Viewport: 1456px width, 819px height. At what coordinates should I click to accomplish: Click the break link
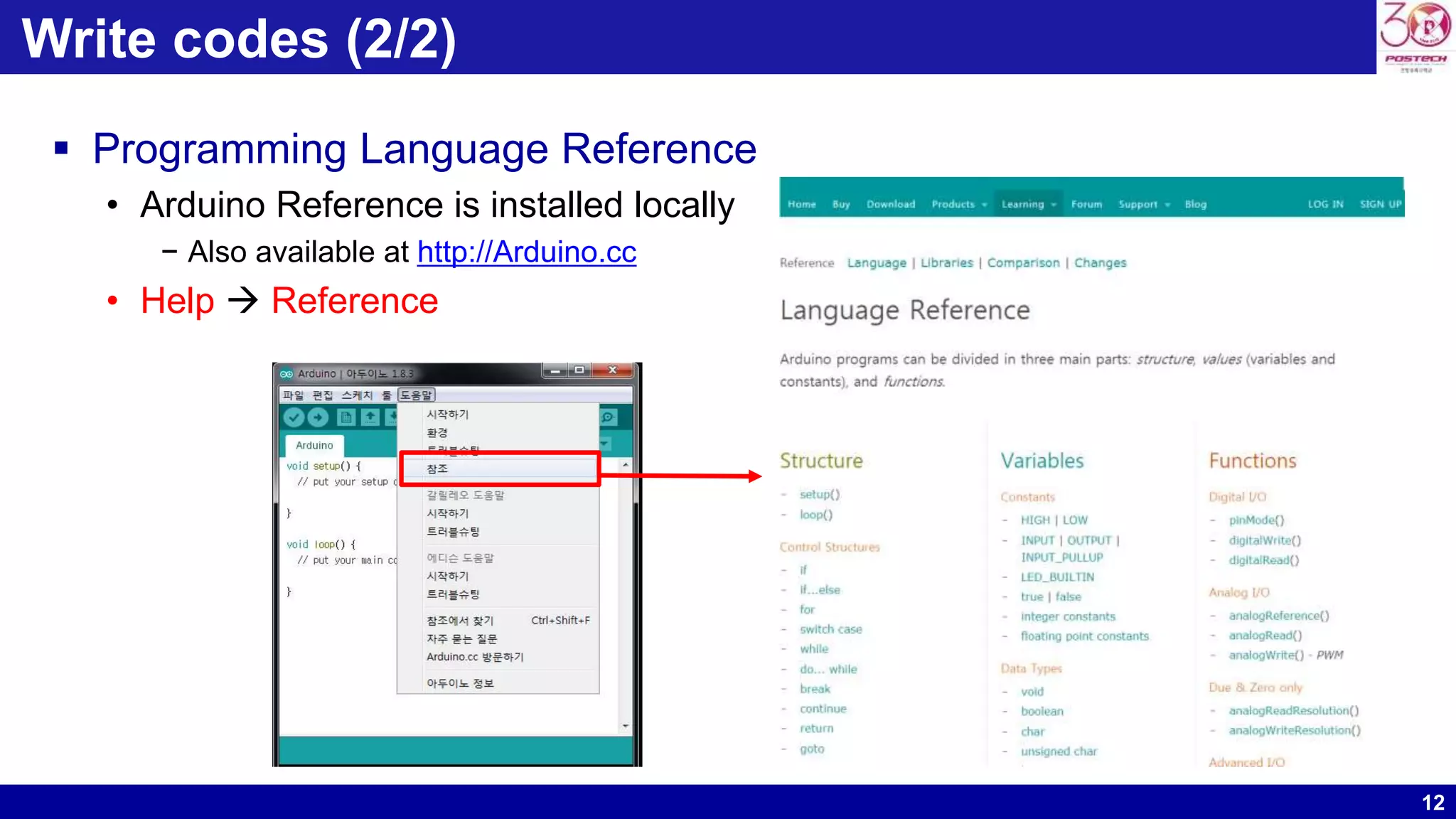click(x=815, y=689)
